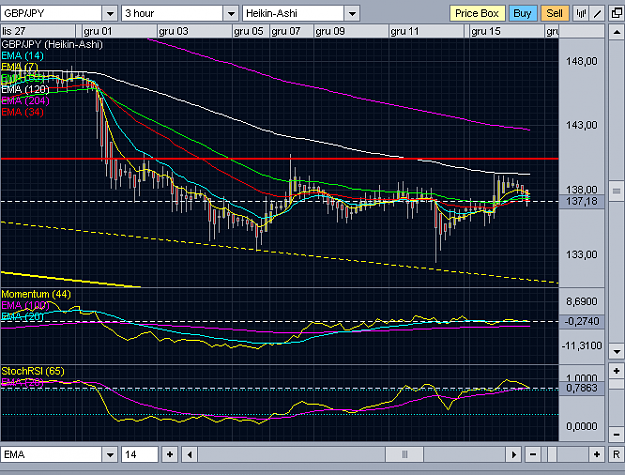The height and width of the screenshot is (475, 625).
Task: Click the 8,6900 momentum axis label
Action: coord(582,302)
